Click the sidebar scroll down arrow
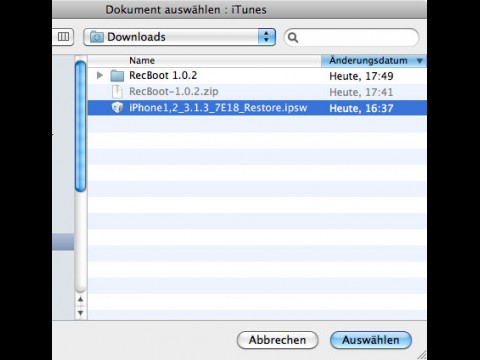The height and width of the screenshot is (360, 480). click(x=80, y=313)
